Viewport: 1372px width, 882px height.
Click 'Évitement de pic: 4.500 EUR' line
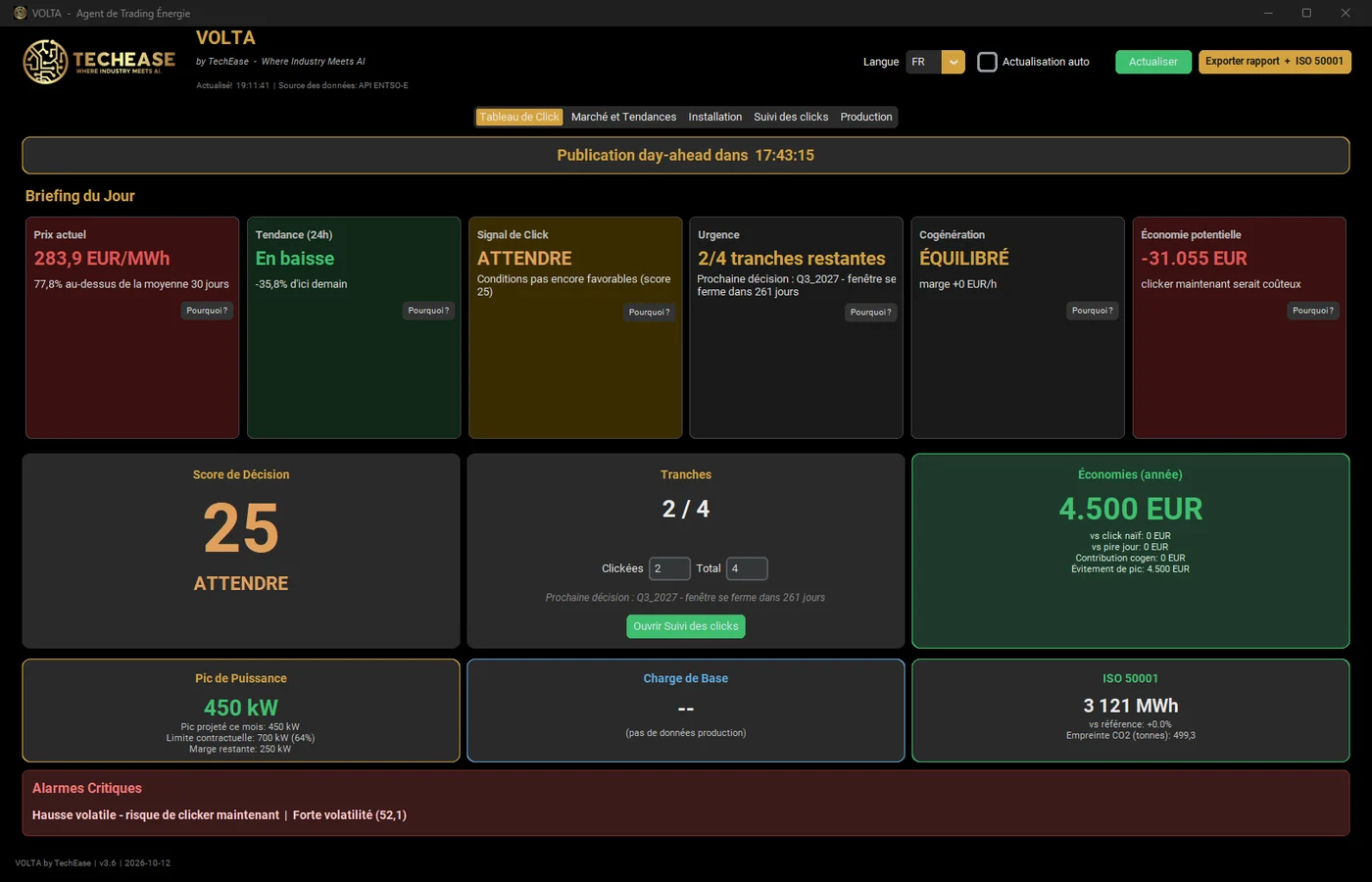(x=1130, y=569)
